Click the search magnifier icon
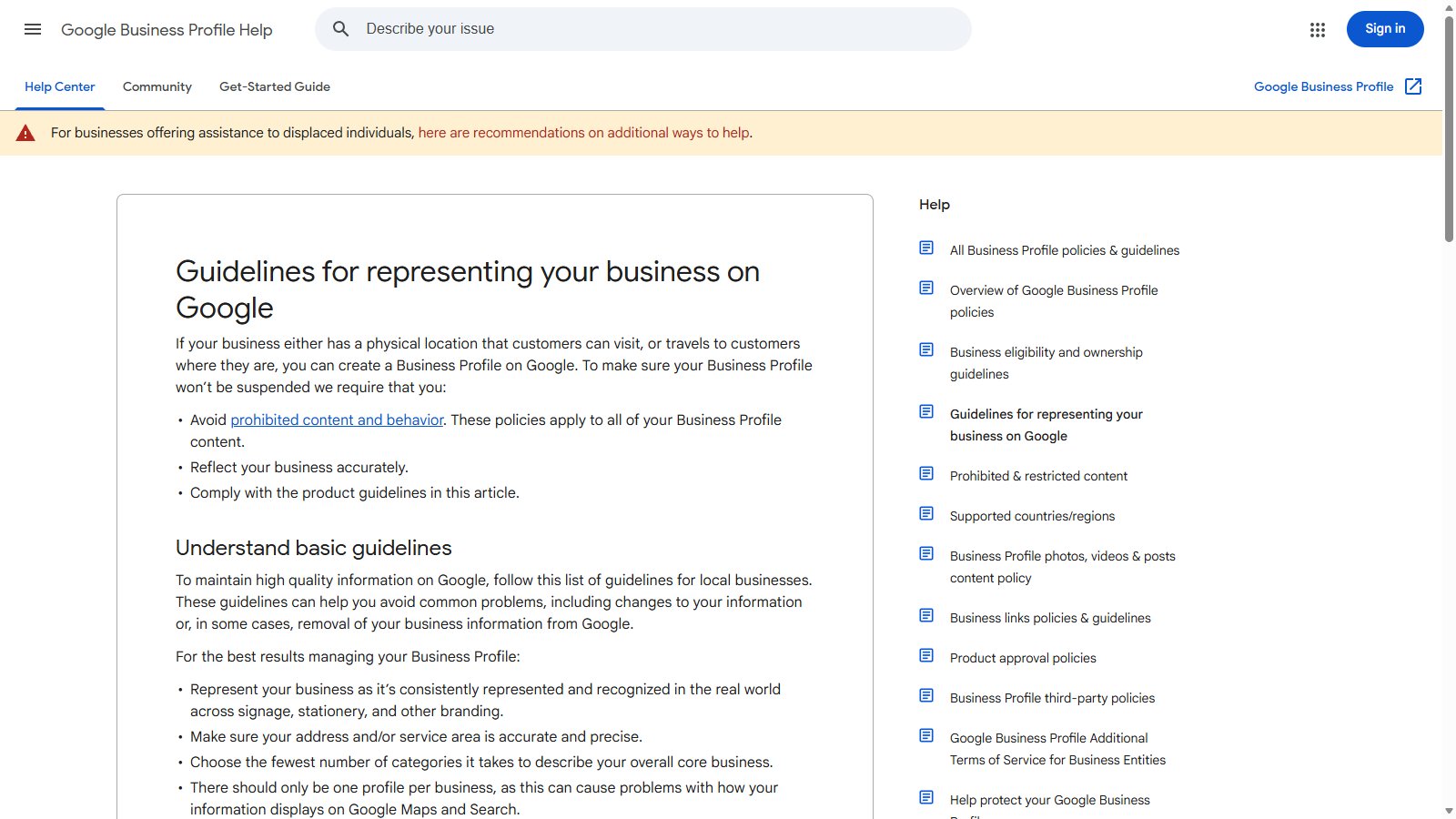1456x819 pixels. 341,29
